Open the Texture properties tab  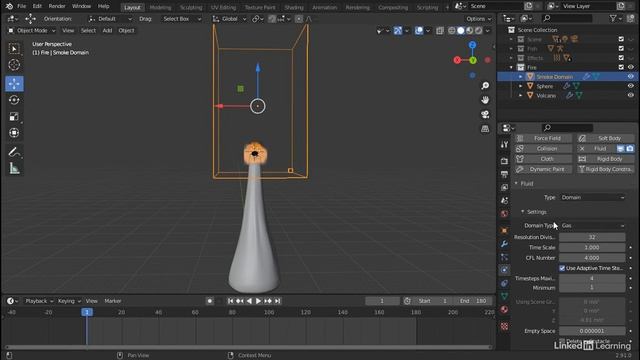coord(504,326)
